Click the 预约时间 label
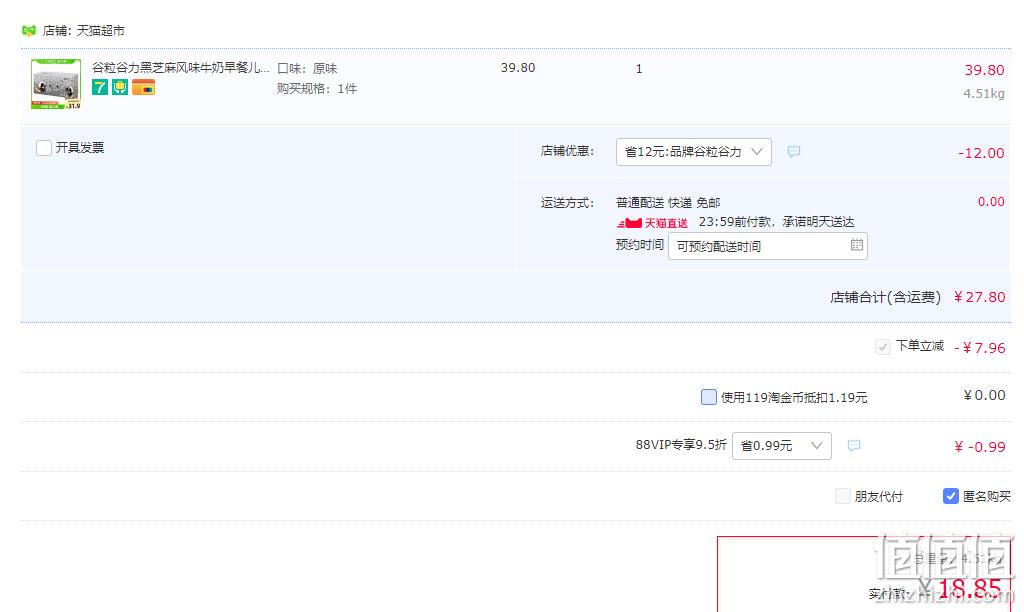Image resolution: width=1024 pixels, height=612 pixels. tap(640, 245)
